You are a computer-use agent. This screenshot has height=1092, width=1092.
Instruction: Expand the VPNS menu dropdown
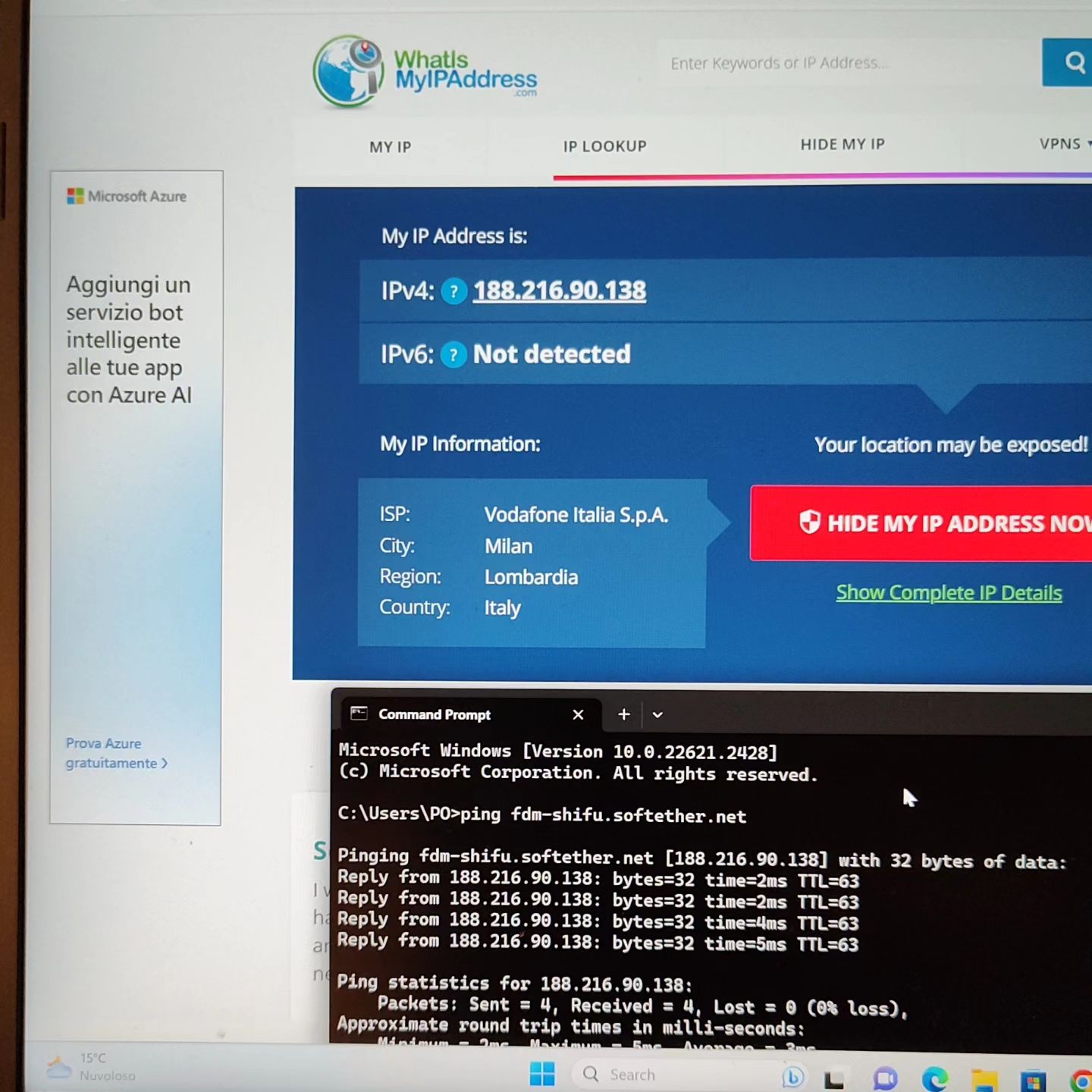click(x=1065, y=143)
